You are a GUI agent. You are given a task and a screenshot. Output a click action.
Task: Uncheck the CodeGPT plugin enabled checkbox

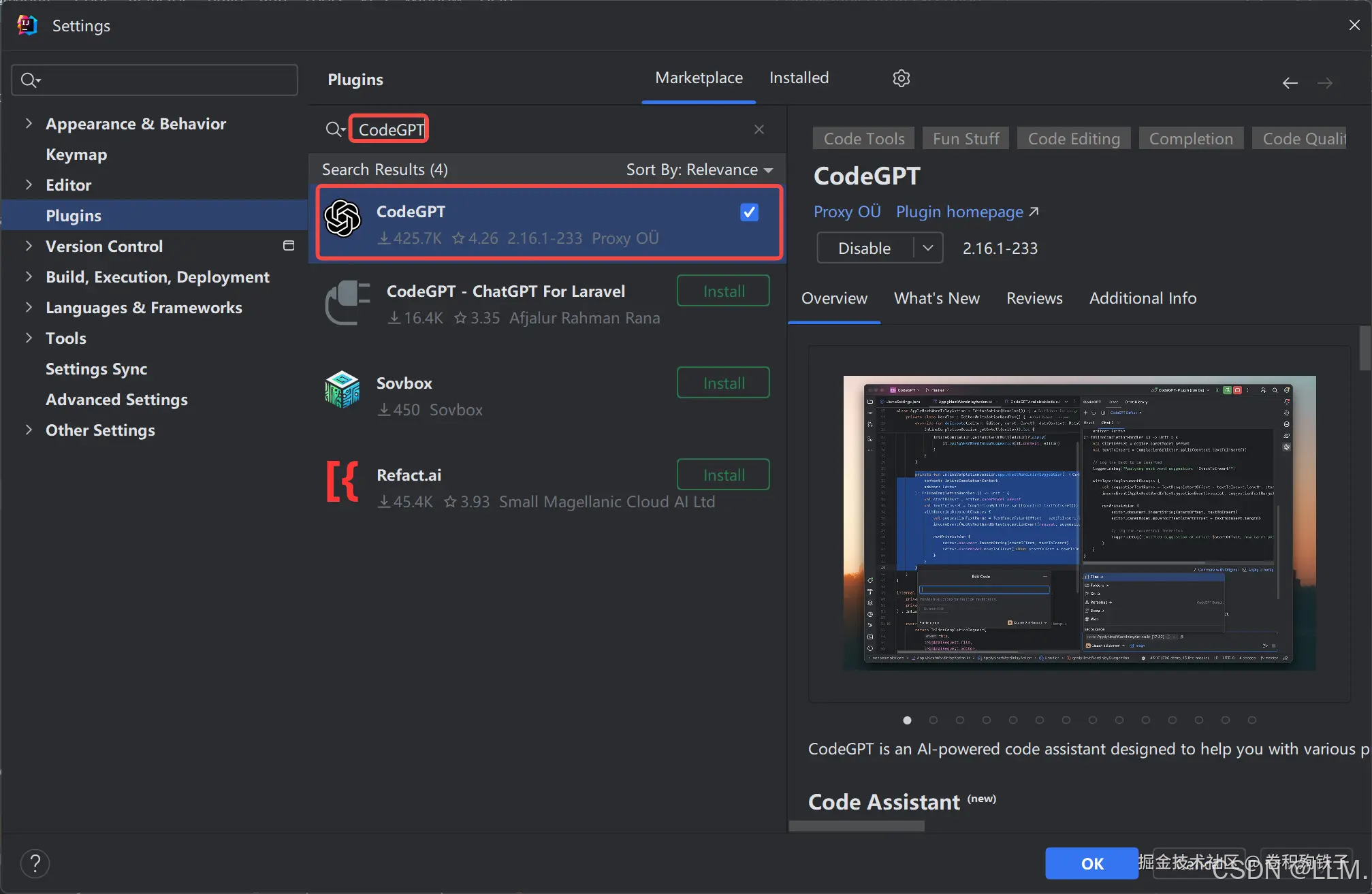749,212
